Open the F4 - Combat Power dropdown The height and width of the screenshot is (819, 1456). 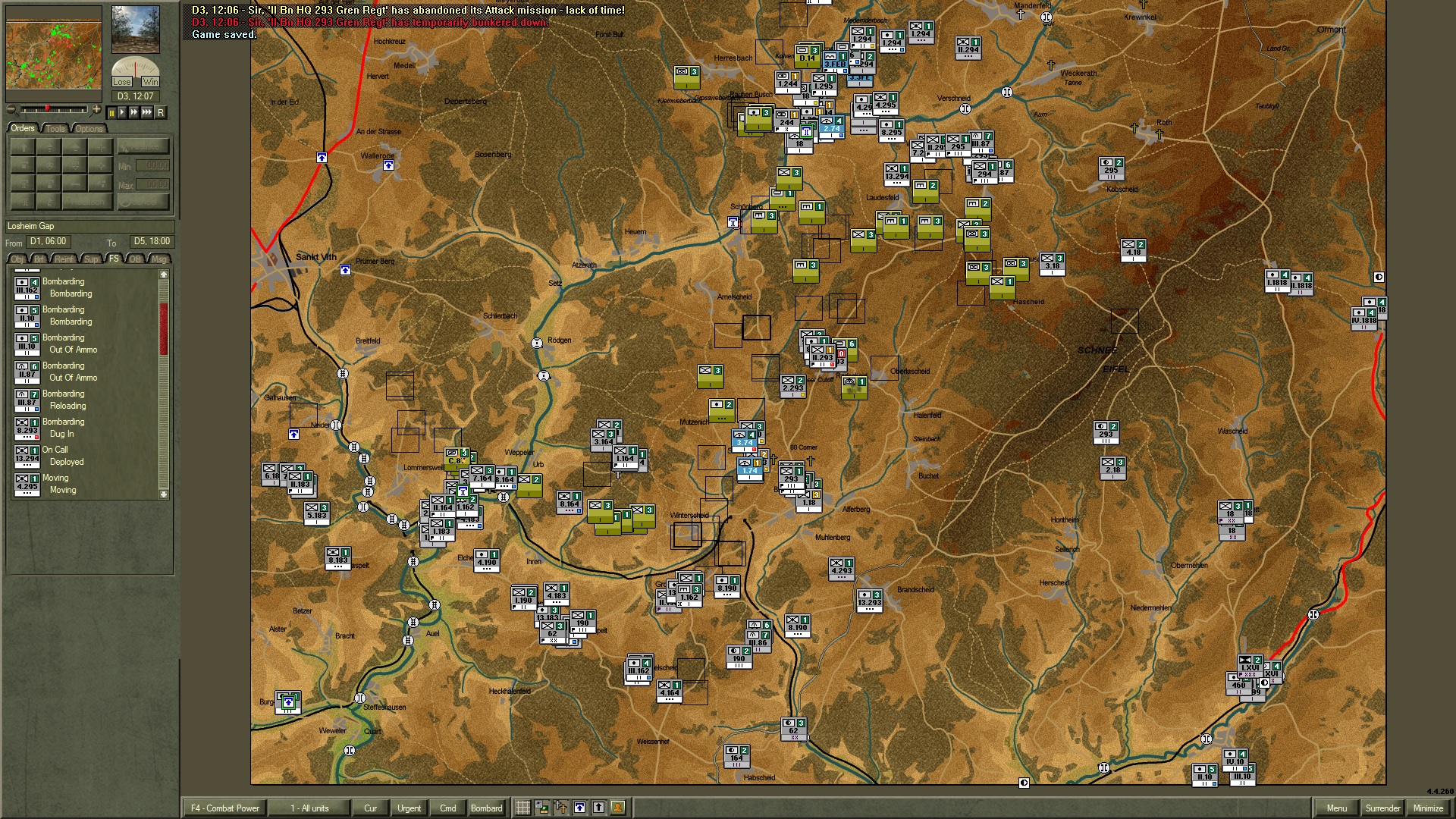click(225, 808)
